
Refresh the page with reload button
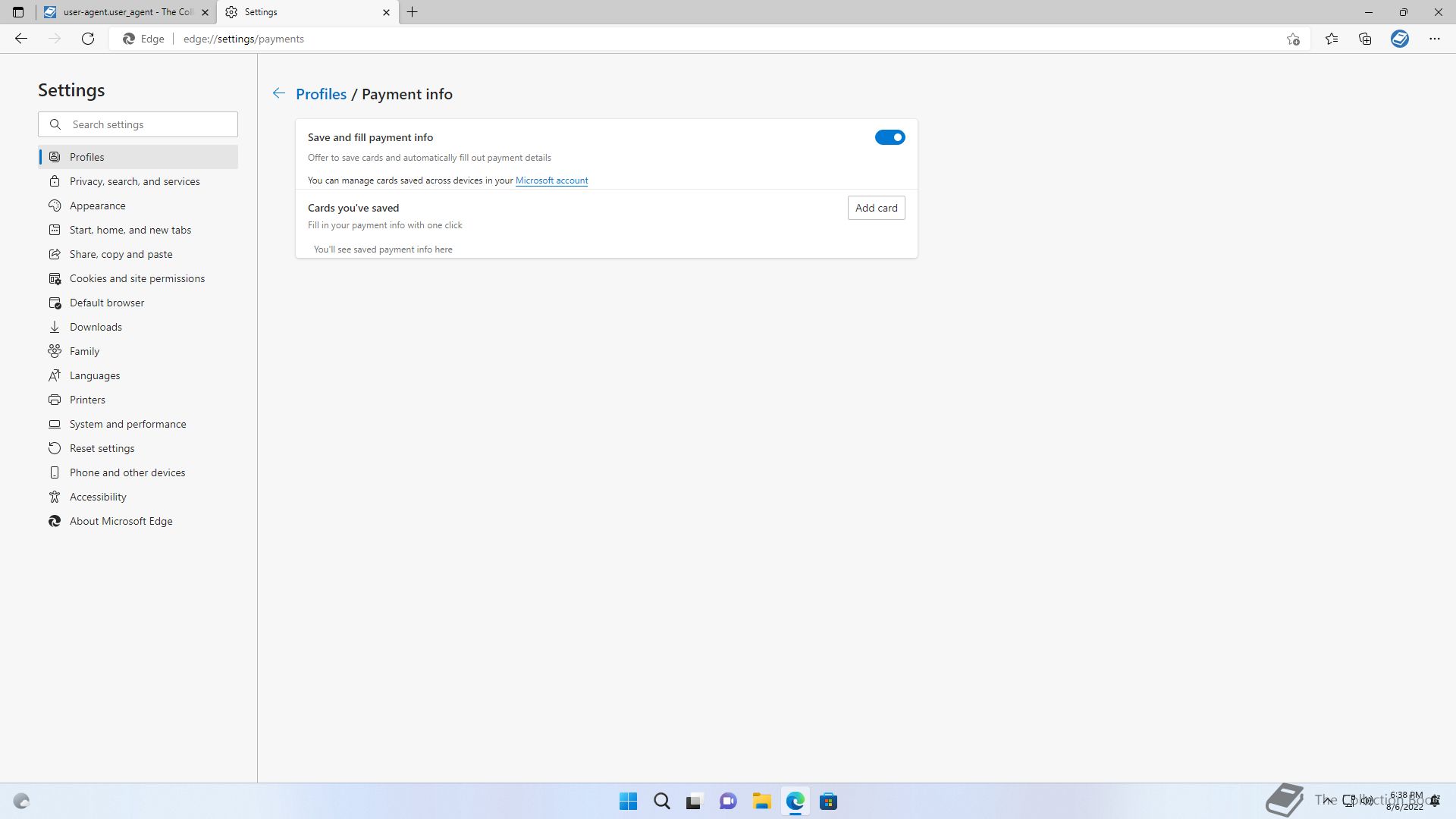[88, 39]
